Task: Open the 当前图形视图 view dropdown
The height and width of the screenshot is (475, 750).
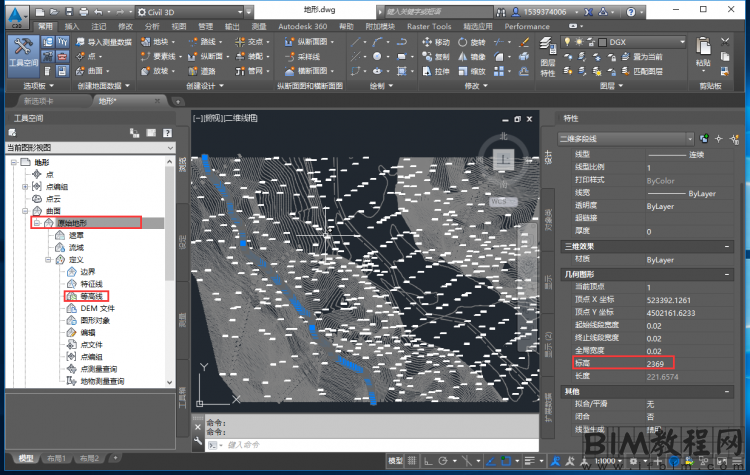Action: (x=90, y=148)
